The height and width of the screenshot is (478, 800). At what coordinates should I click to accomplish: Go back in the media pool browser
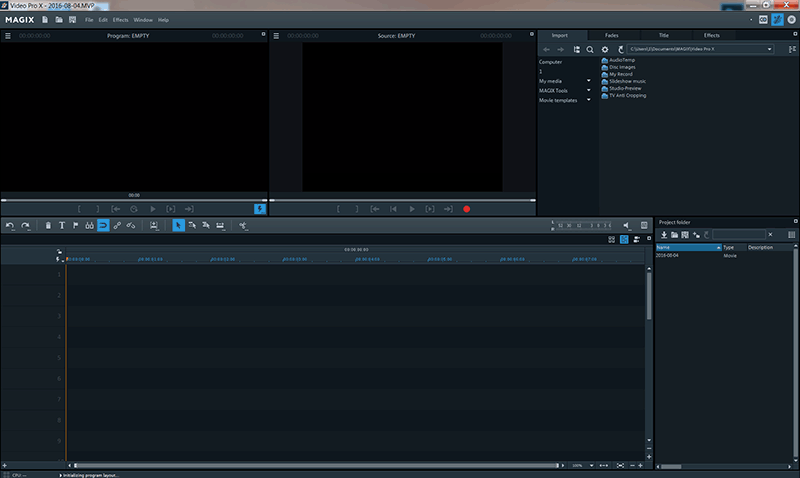(x=546, y=49)
